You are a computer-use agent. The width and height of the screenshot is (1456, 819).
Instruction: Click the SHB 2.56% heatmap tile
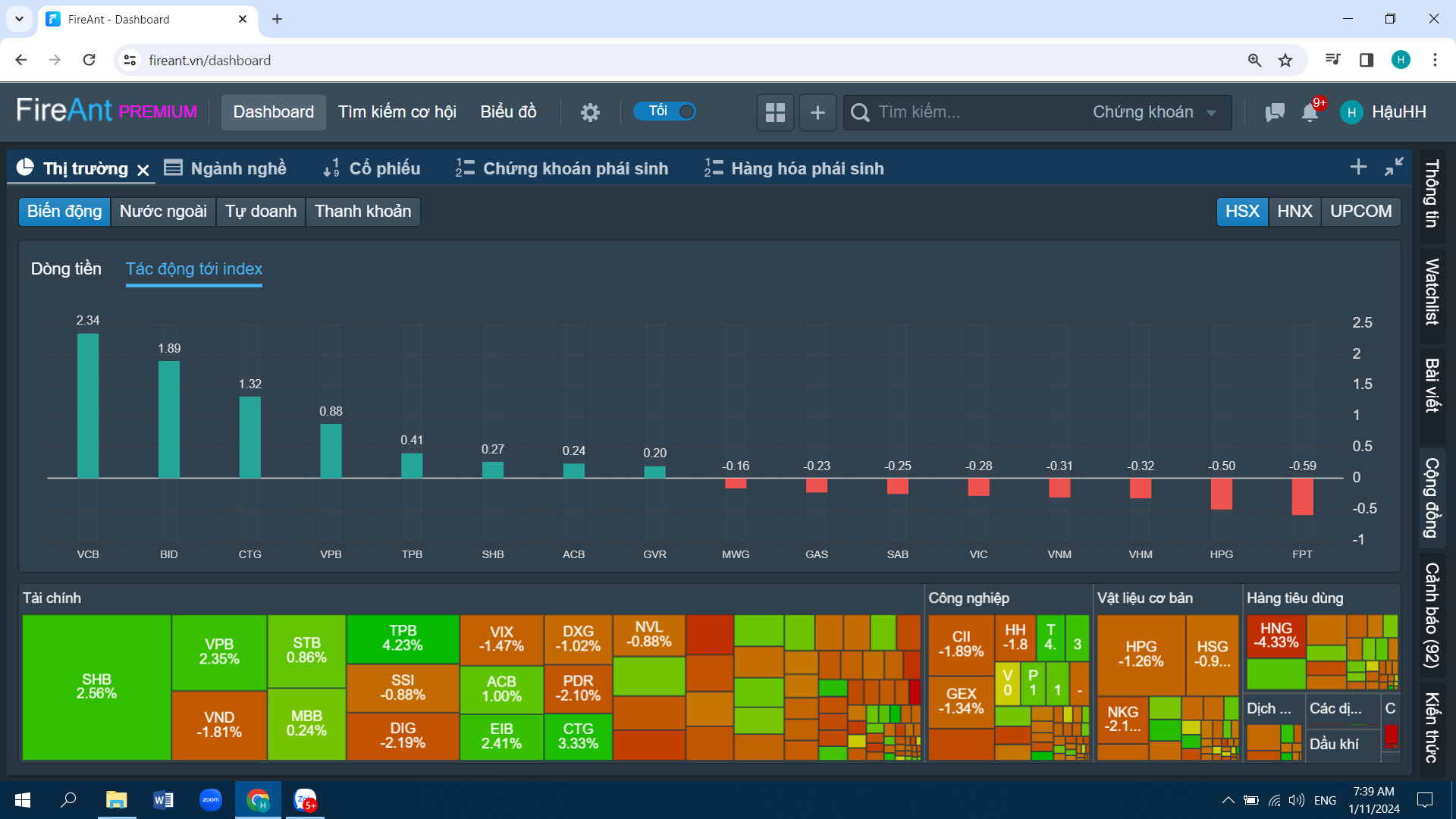96,686
